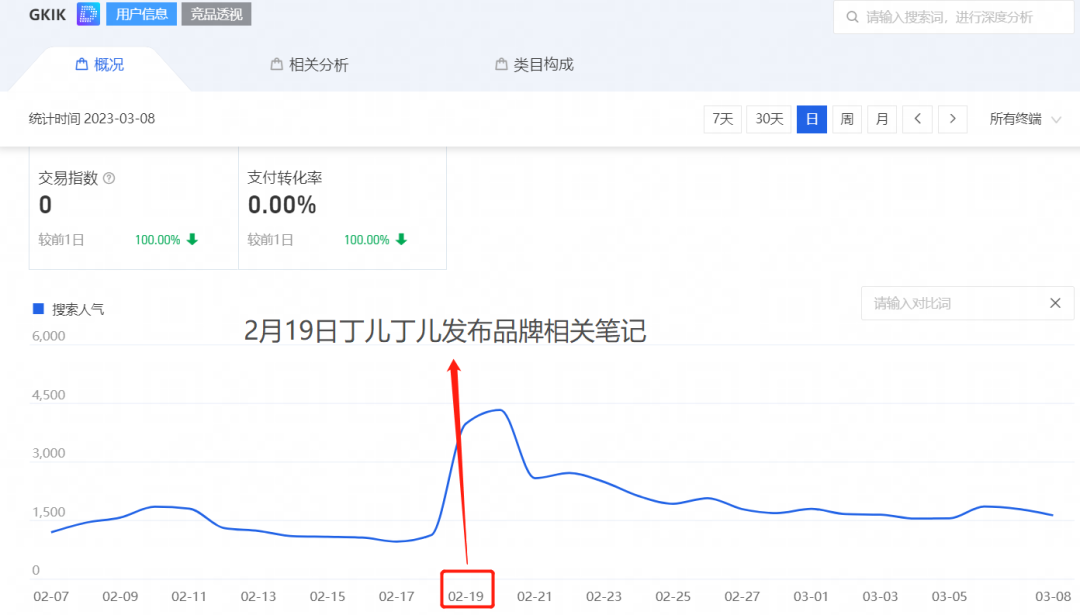
Task: Select the 支付转化率 metric card
Action: pyautogui.click(x=342, y=208)
